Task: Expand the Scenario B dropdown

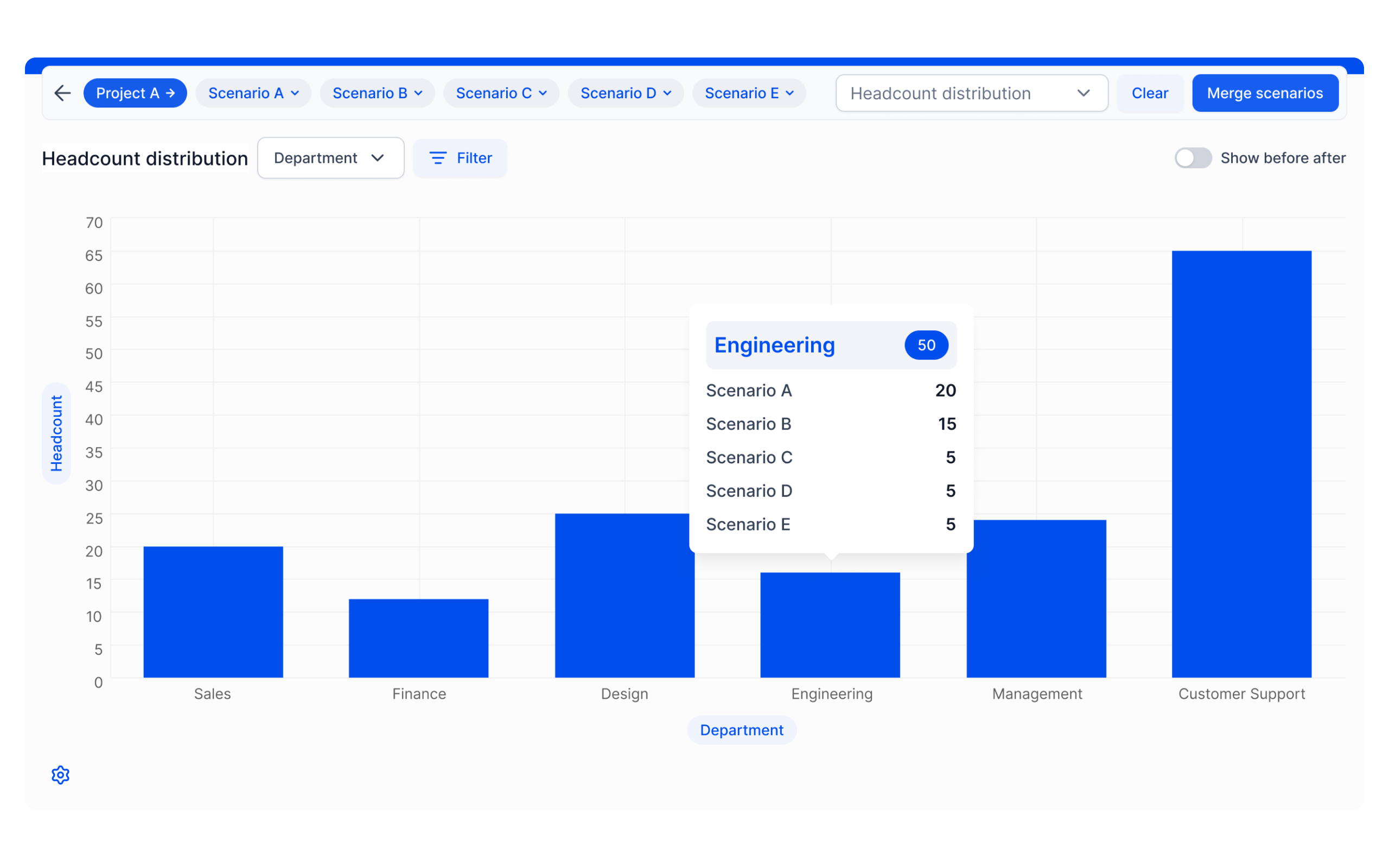Action: (377, 93)
